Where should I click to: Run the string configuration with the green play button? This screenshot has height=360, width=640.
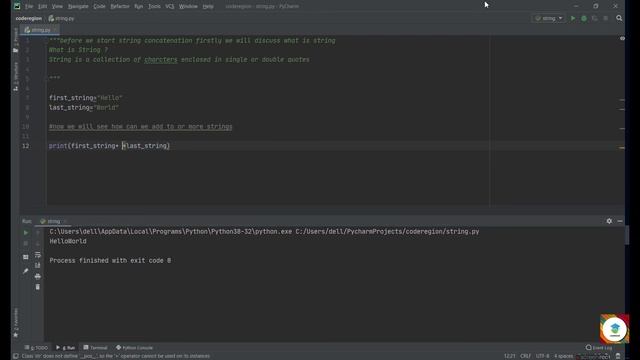pyautogui.click(x=573, y=18)
